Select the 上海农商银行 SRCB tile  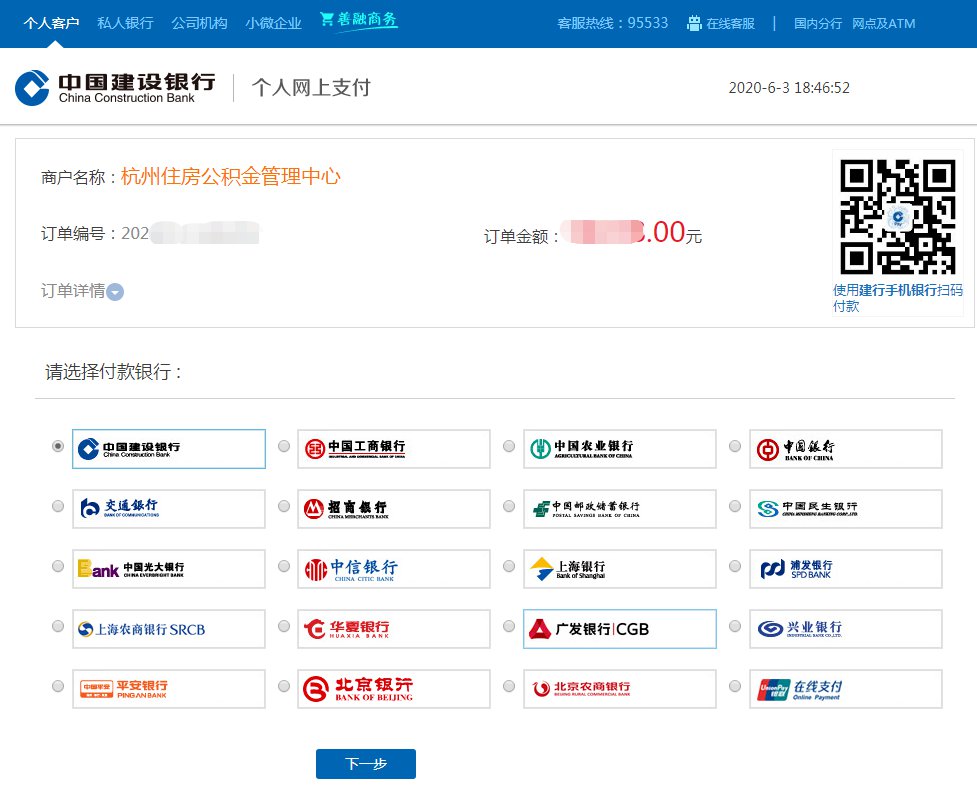click(x=169, y=629)
